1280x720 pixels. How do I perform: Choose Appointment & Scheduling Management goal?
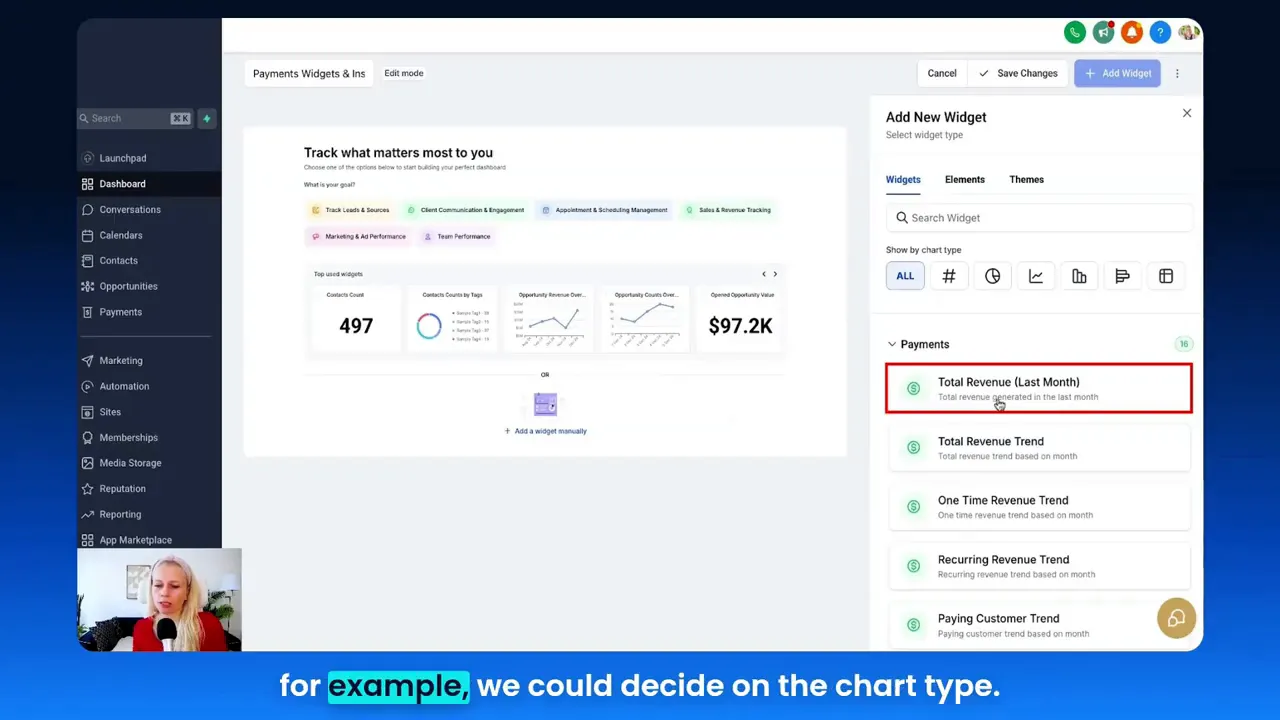coord(604,210)
